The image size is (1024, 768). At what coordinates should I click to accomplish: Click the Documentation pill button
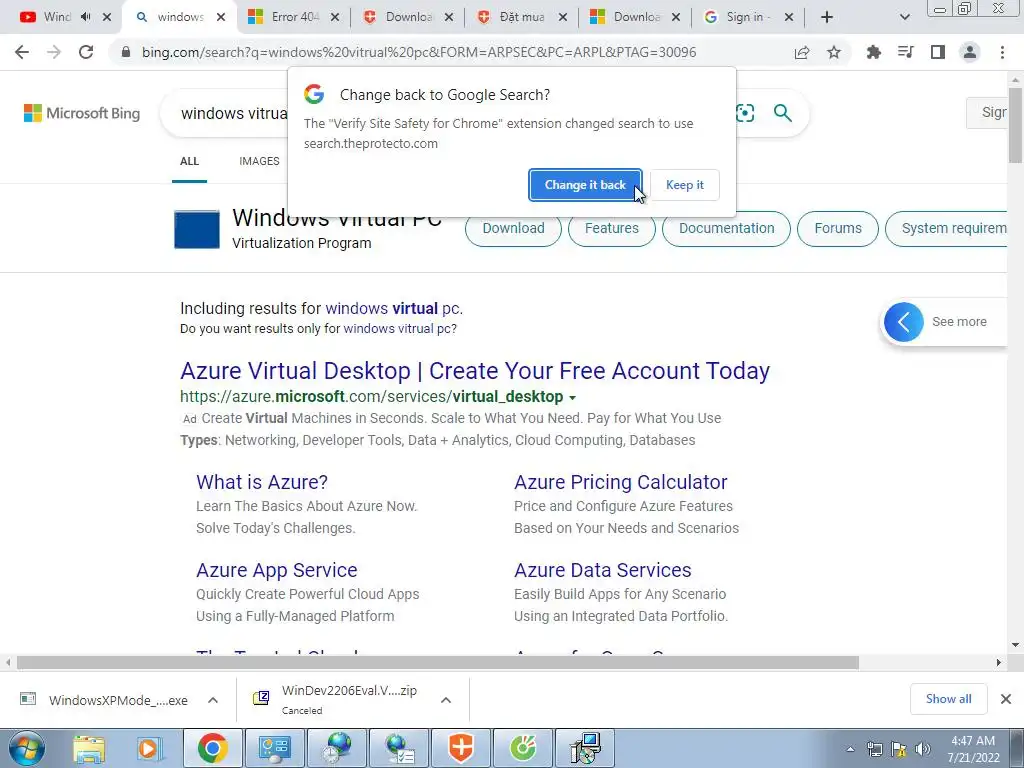tap(726, 229)
